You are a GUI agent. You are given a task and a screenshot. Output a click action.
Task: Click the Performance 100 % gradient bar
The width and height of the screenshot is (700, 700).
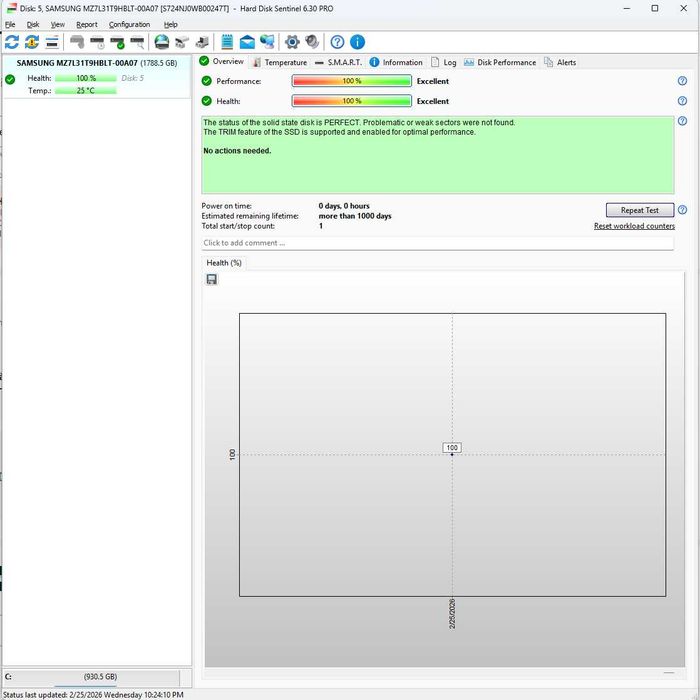tap(351, 81)
